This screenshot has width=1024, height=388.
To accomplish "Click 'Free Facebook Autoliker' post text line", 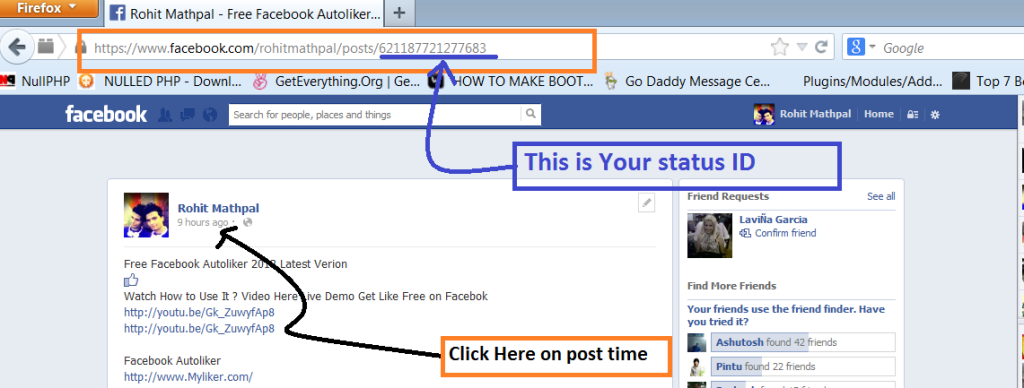I will pyautogui.click(x=236, y=265).
